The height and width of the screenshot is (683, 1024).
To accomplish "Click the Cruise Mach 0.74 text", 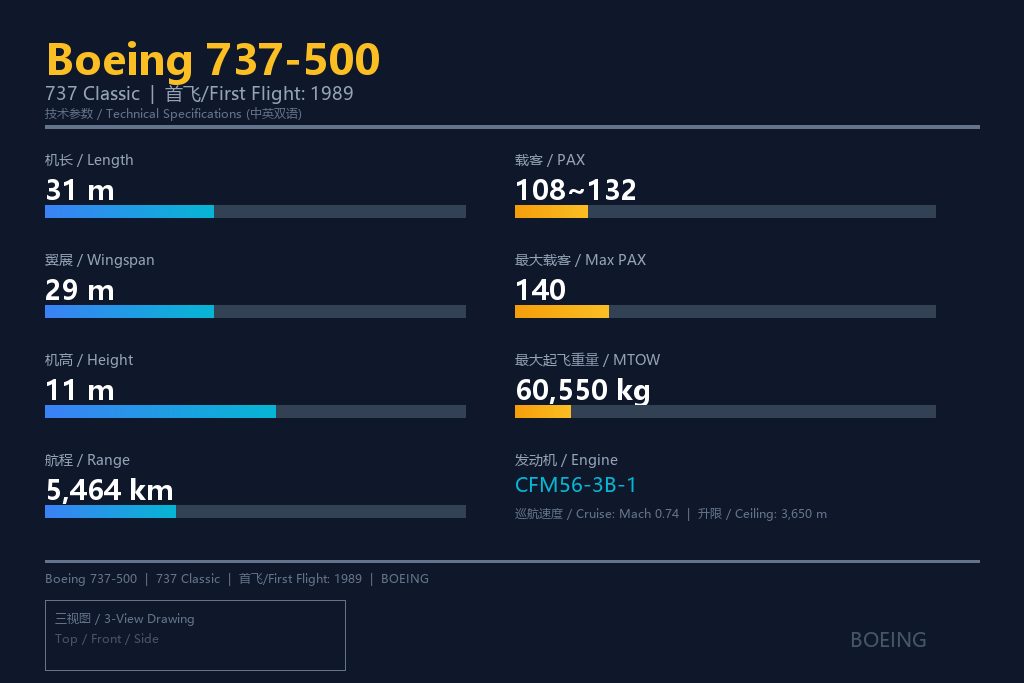I will 597,514.
